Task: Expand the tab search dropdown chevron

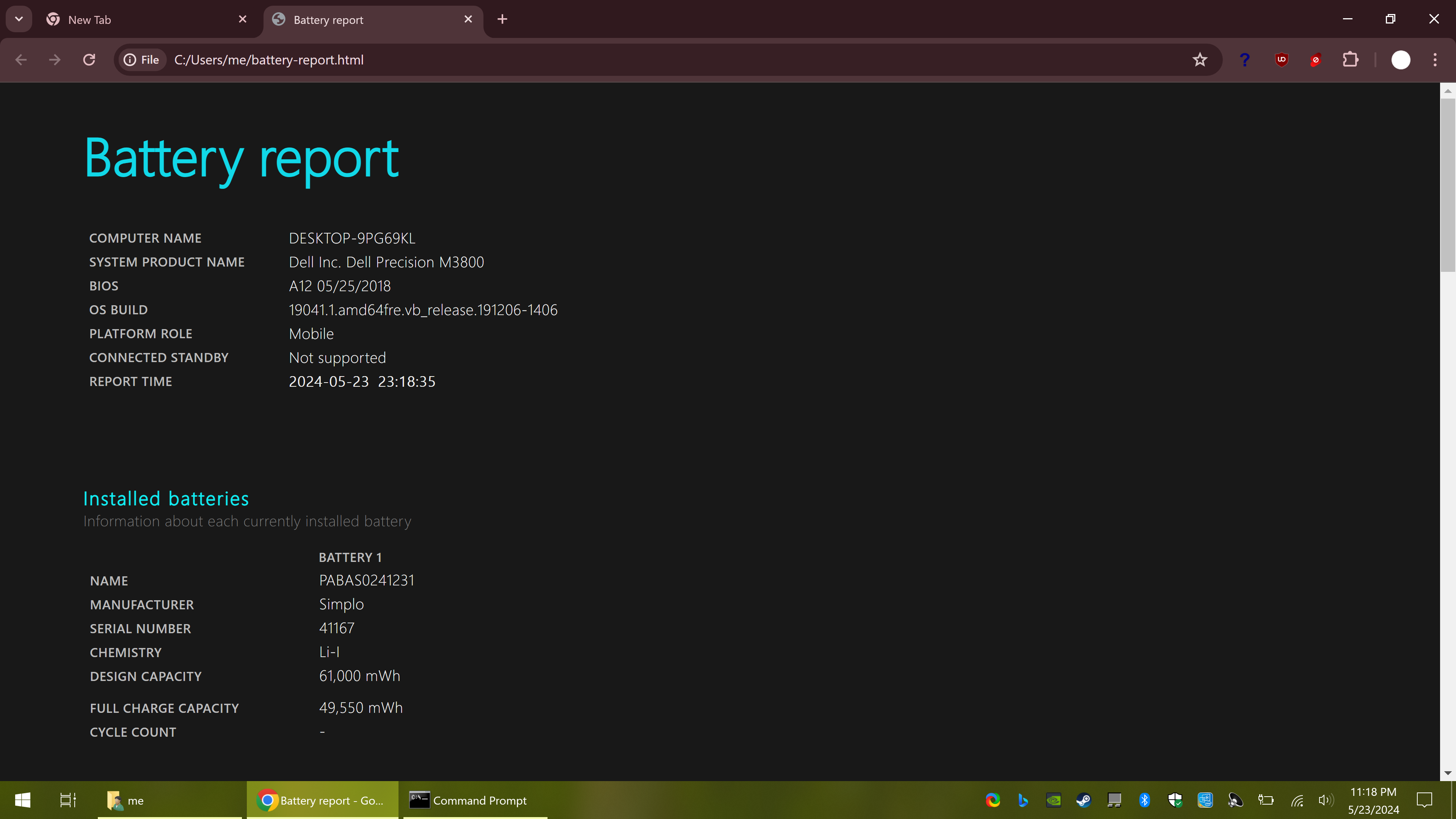Action: 19,19
